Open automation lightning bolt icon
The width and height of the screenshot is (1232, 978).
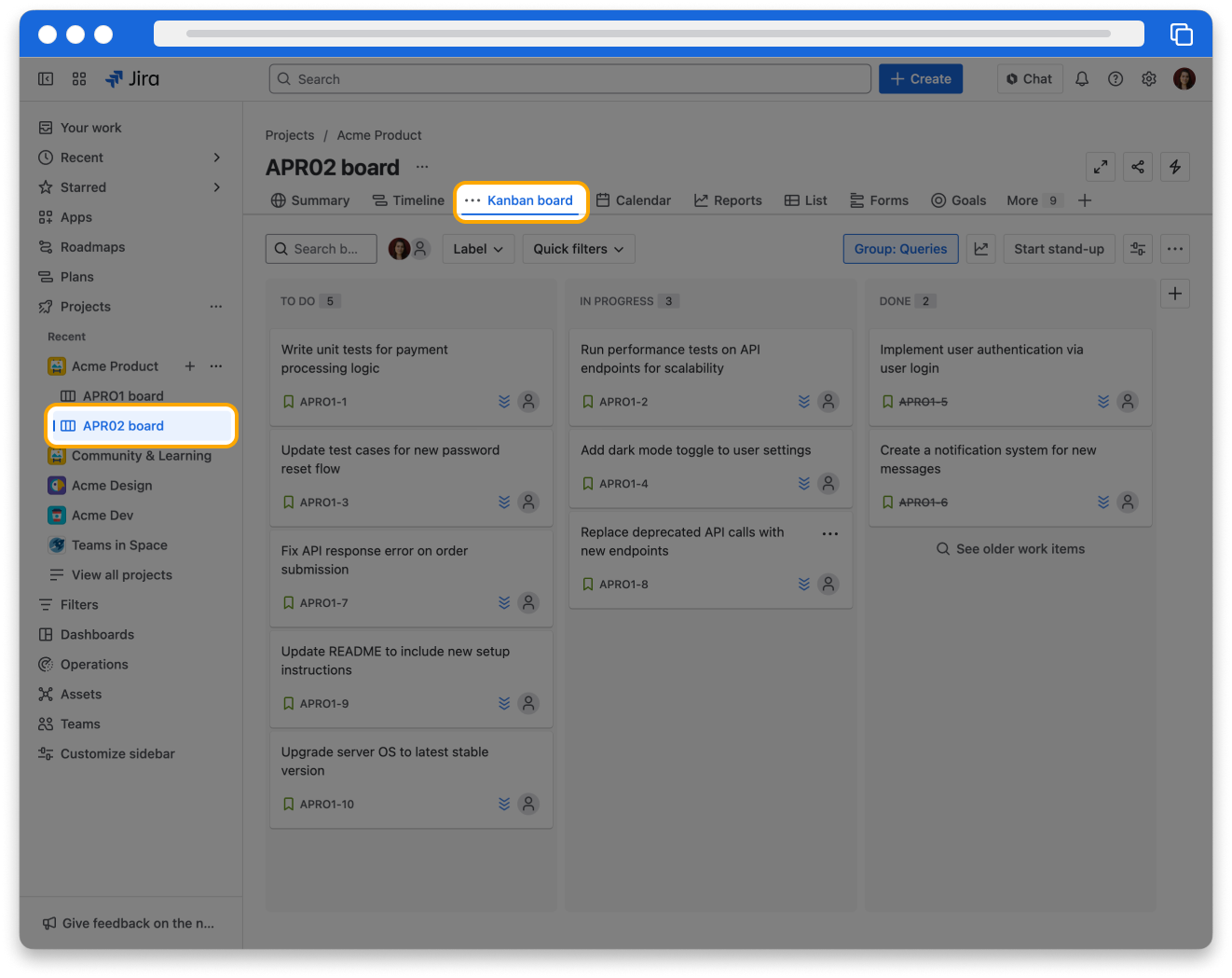pyautogui.click(x=1175, y=167)
